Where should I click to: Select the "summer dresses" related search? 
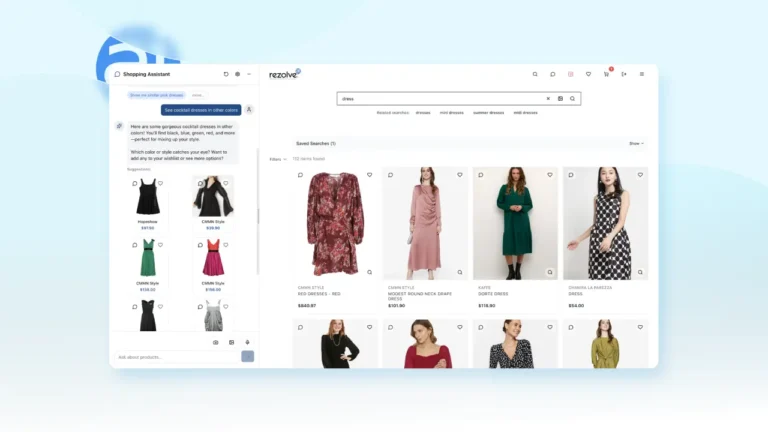pyautogui.click(x=490, y=113)
